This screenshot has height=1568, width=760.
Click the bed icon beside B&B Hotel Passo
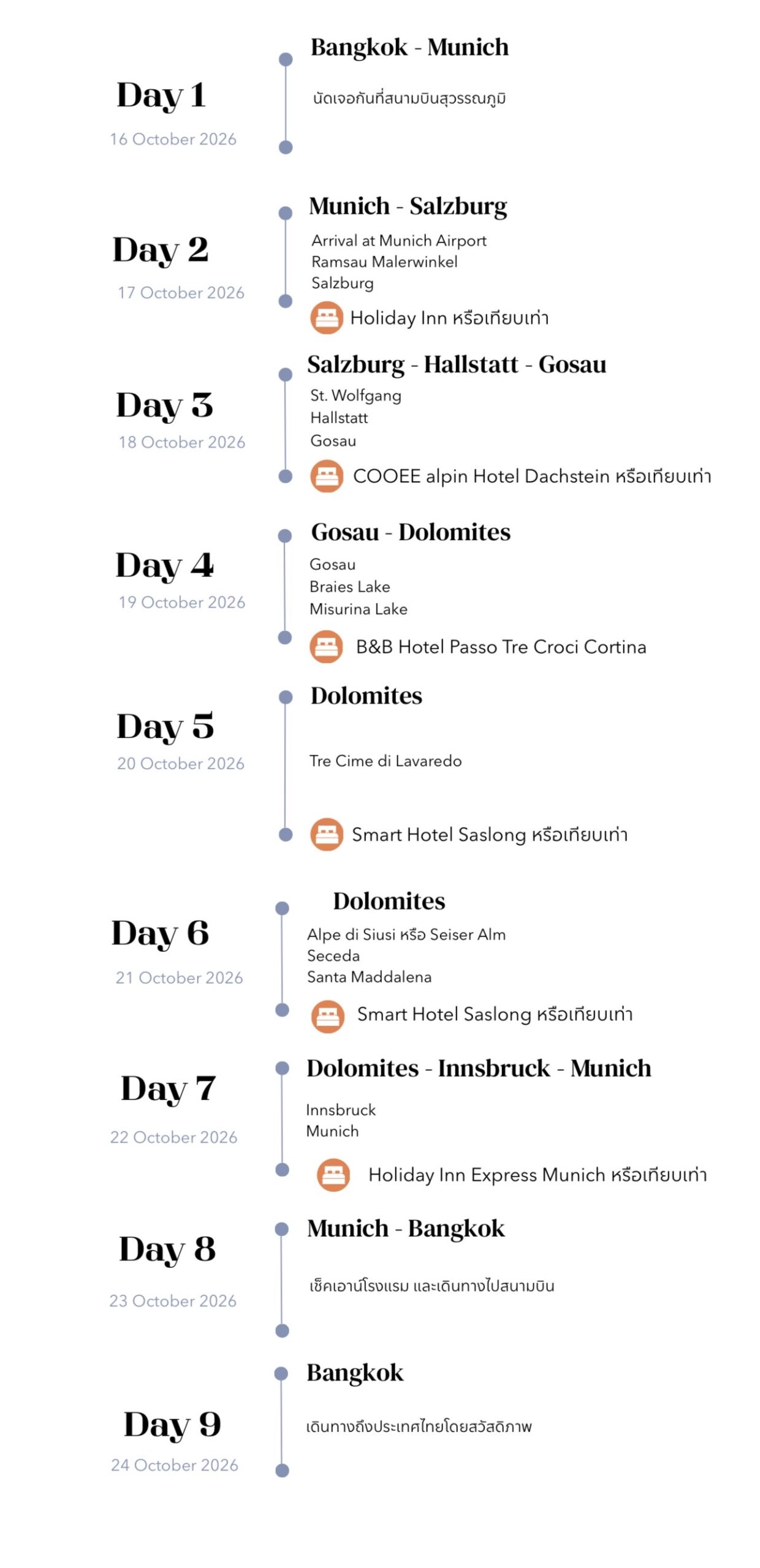pyautogui.click(x=326, y=646)
